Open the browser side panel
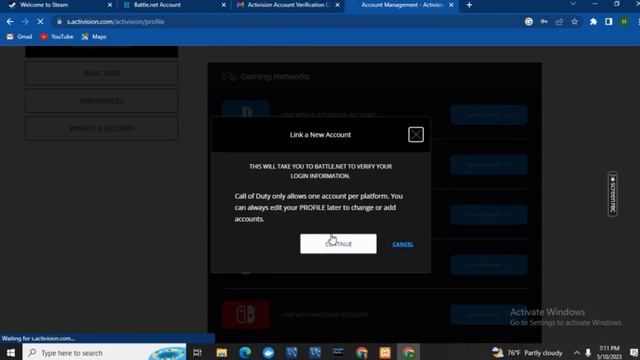Image resolution: width=640 pixels, height=360 pixels. coord(609,22)
